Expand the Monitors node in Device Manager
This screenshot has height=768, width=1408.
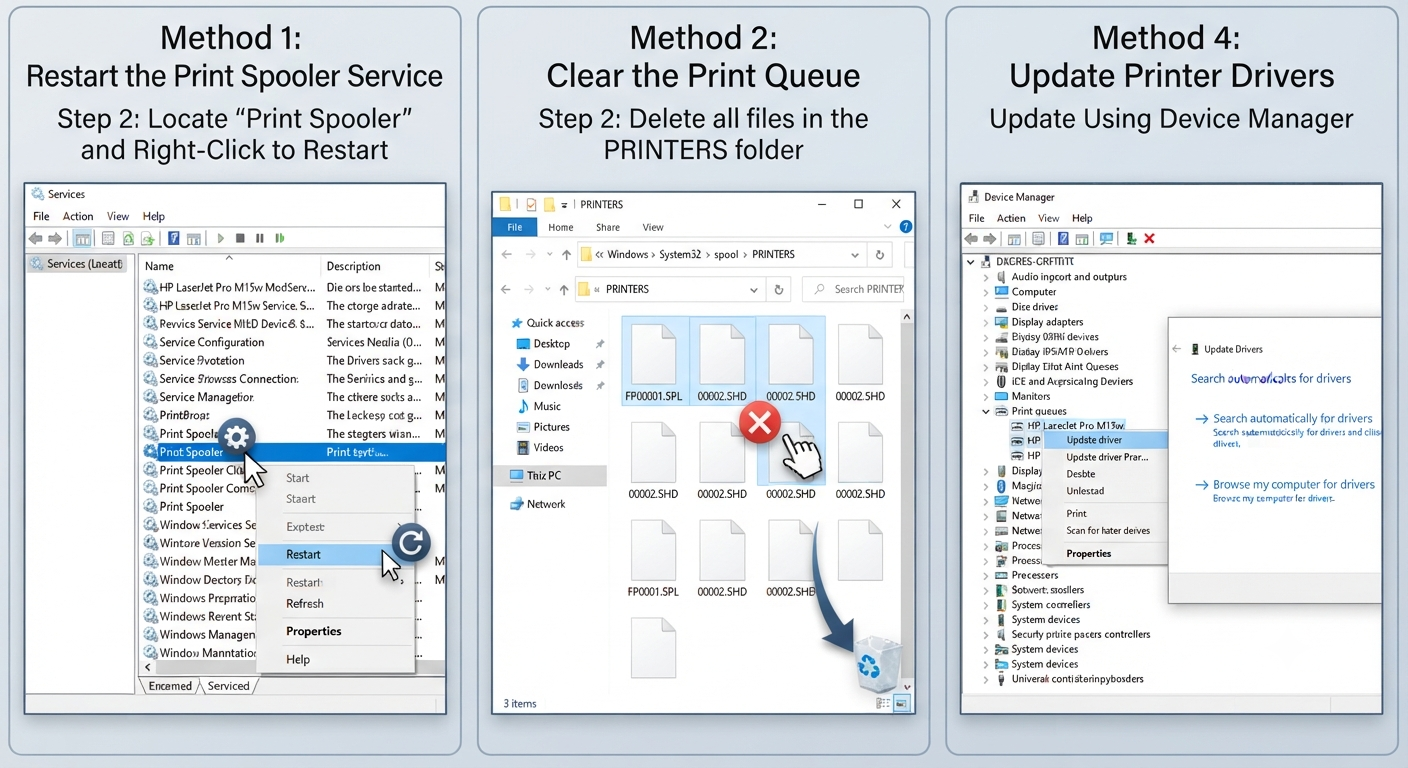pos(986,396)
